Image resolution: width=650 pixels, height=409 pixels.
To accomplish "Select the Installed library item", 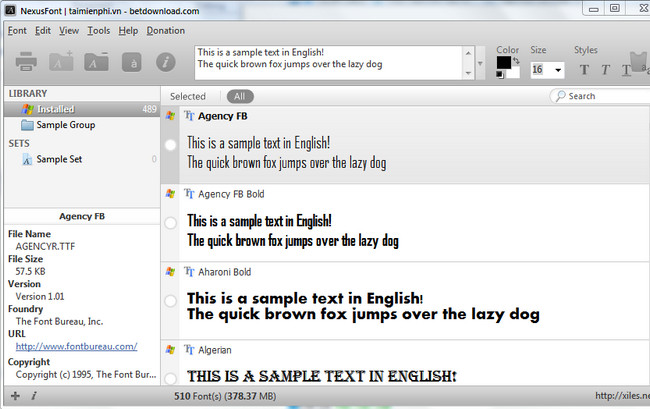I will pyautogui.click(x=82, y=109).
